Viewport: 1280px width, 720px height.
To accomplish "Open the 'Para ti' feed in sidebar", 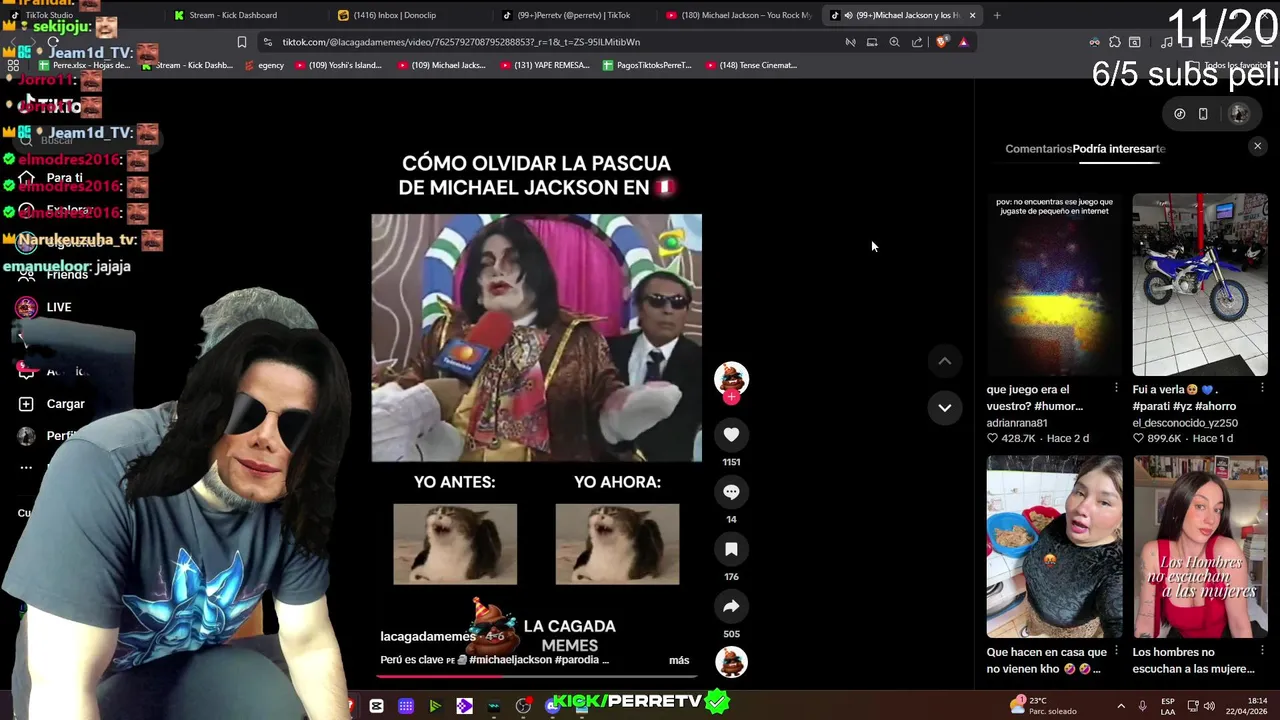I will pos(64,178).
